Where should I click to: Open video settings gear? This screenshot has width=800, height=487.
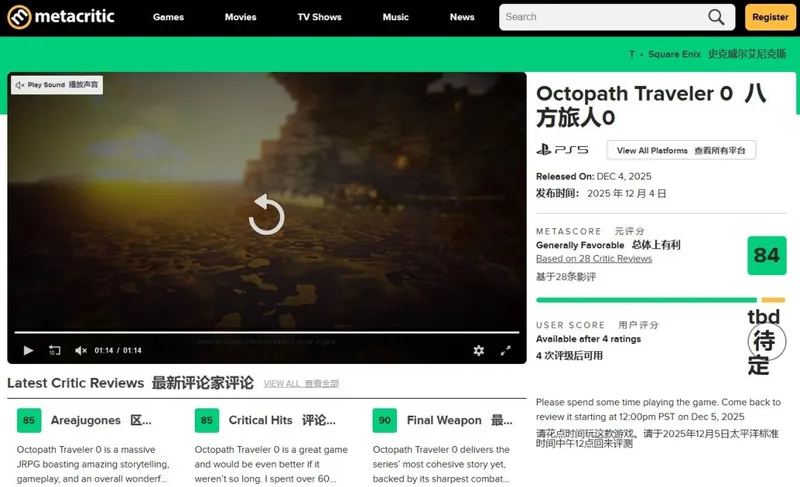tap(478, 350)
